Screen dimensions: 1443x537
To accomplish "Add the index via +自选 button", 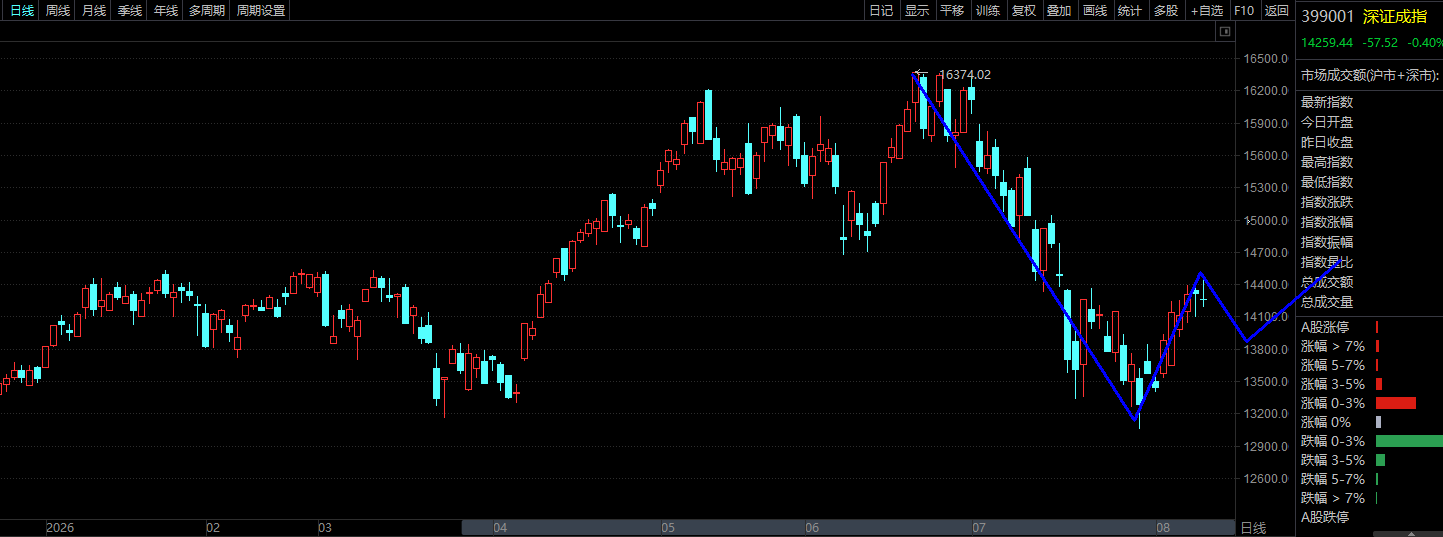I will (1207, 11).
